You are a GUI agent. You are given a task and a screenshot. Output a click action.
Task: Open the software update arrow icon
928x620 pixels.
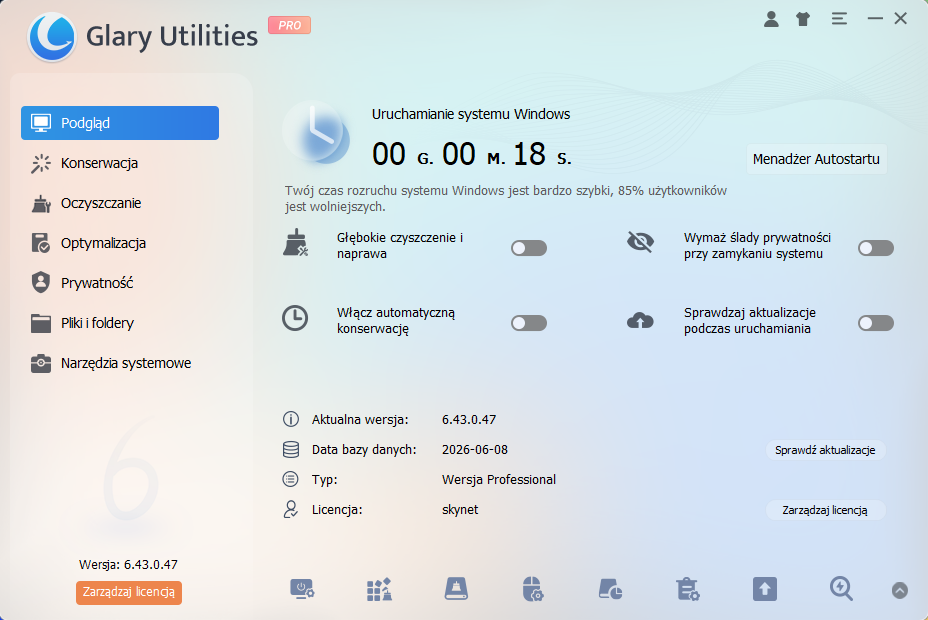pyautogui.click(x=765, y=589)
